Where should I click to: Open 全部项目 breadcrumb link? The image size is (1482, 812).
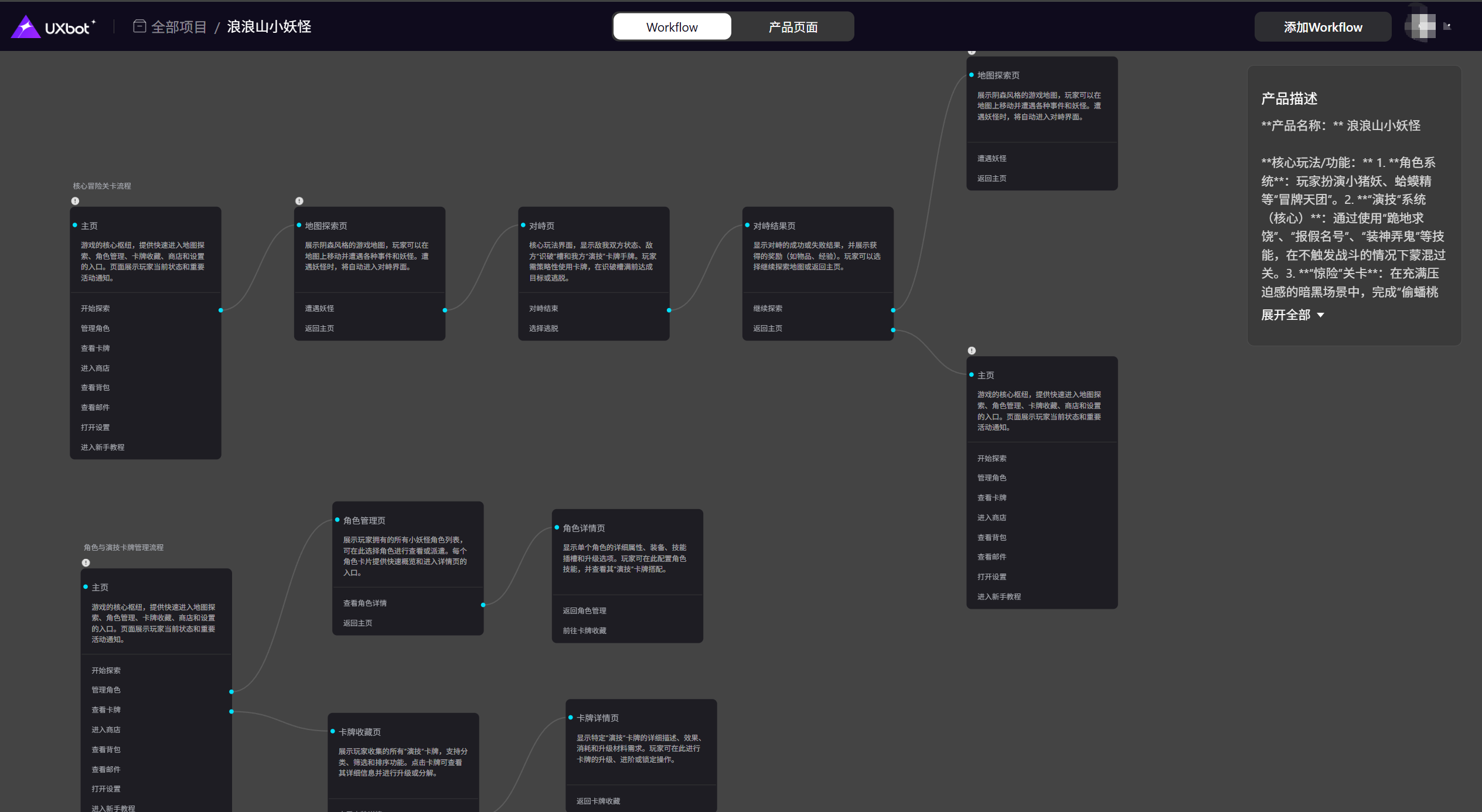coord(179,27)
